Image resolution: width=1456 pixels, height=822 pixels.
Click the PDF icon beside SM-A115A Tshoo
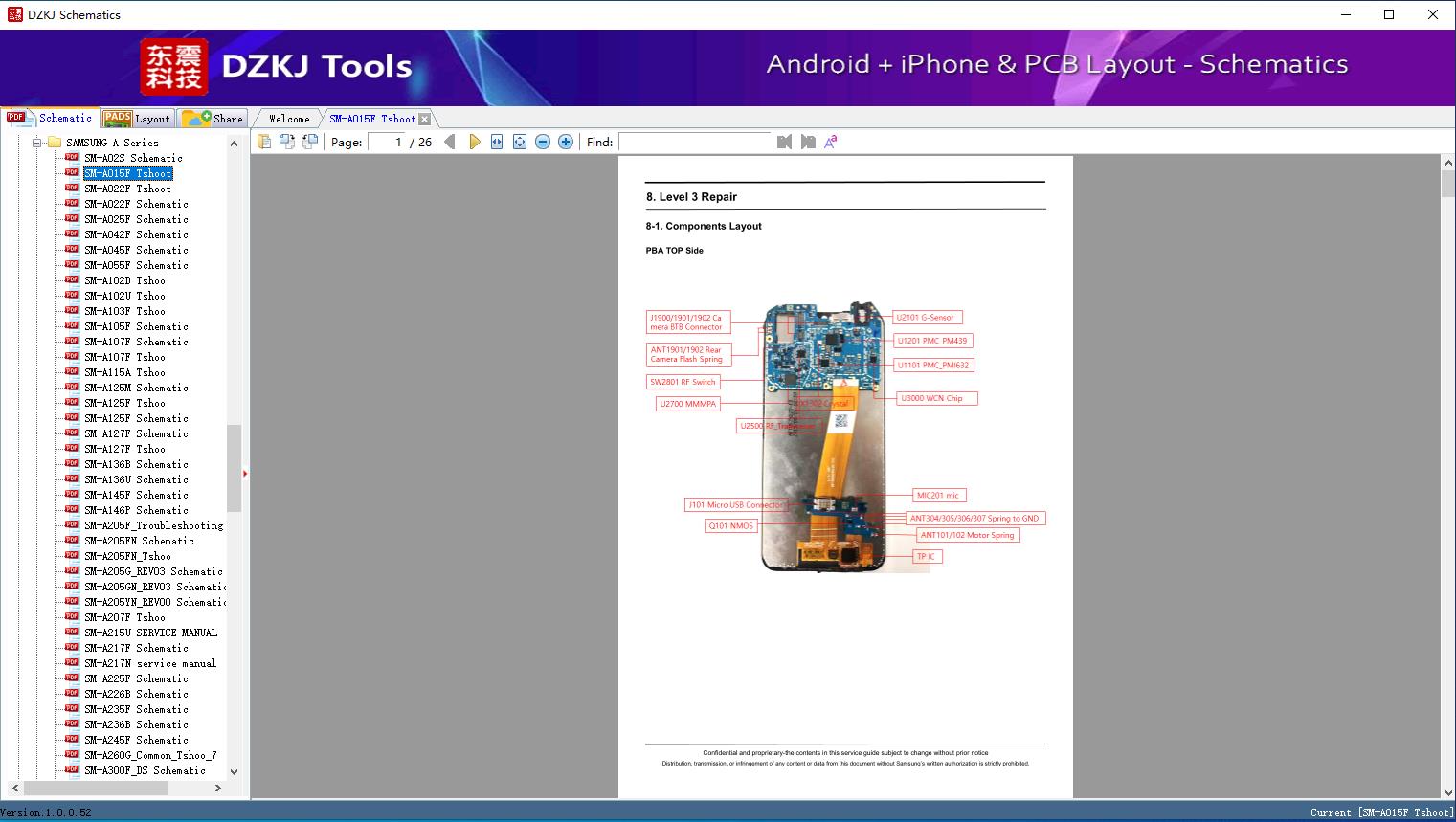tap(72, 371)
